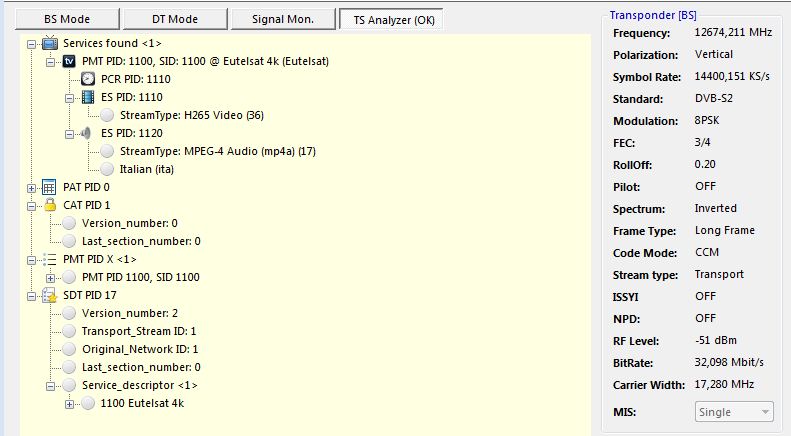The height and width of the screenshot is (436, 791).
Task: Click the bullet beside Transport_Stream ID: 1
Action: (x=69, y=331)
